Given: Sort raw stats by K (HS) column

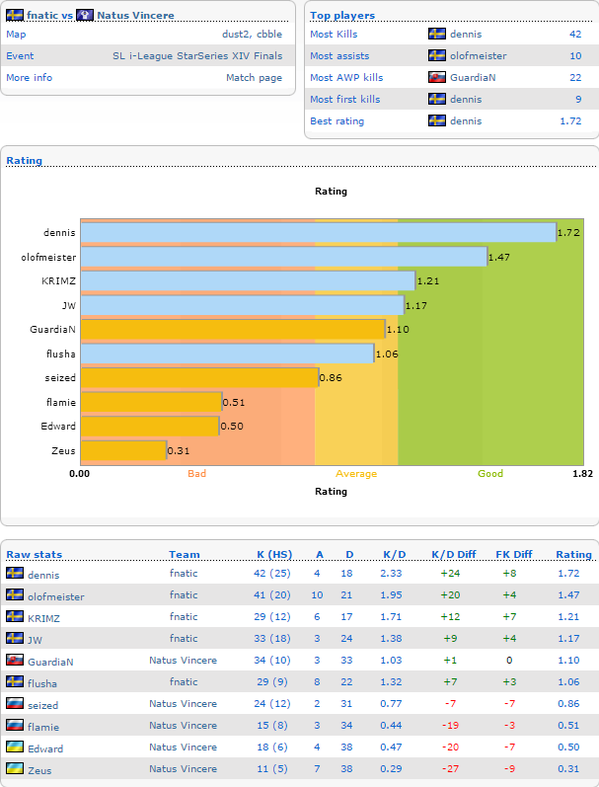Looking at the screenshot, I should [x=274, y=555].
